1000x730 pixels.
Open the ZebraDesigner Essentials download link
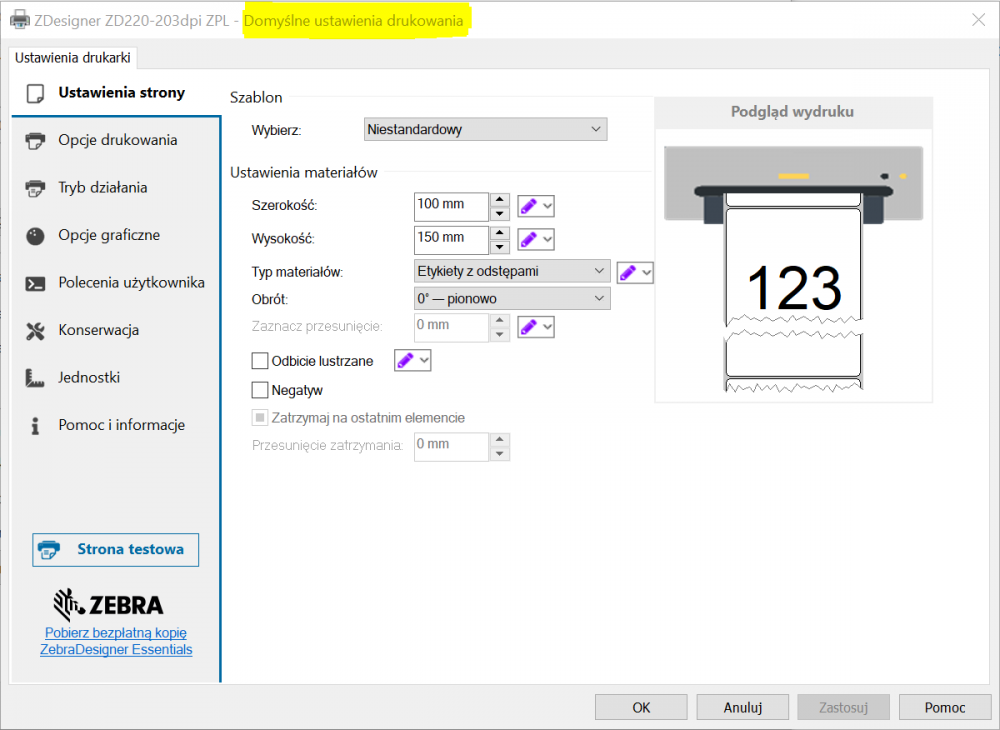pyautogui.click(x=116, y=641)
